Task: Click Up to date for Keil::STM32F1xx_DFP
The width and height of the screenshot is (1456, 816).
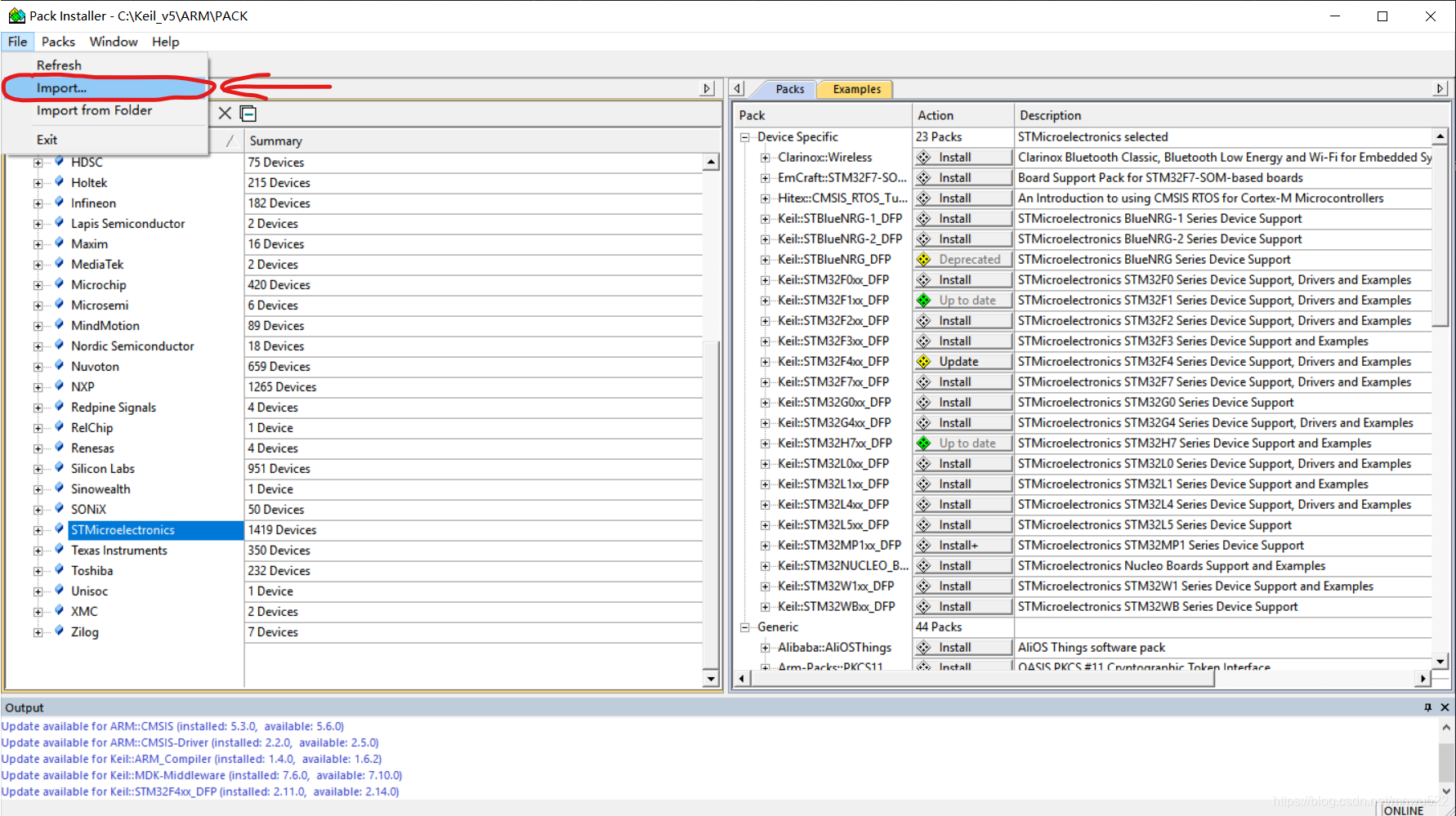Action: (x=962, y=301)
